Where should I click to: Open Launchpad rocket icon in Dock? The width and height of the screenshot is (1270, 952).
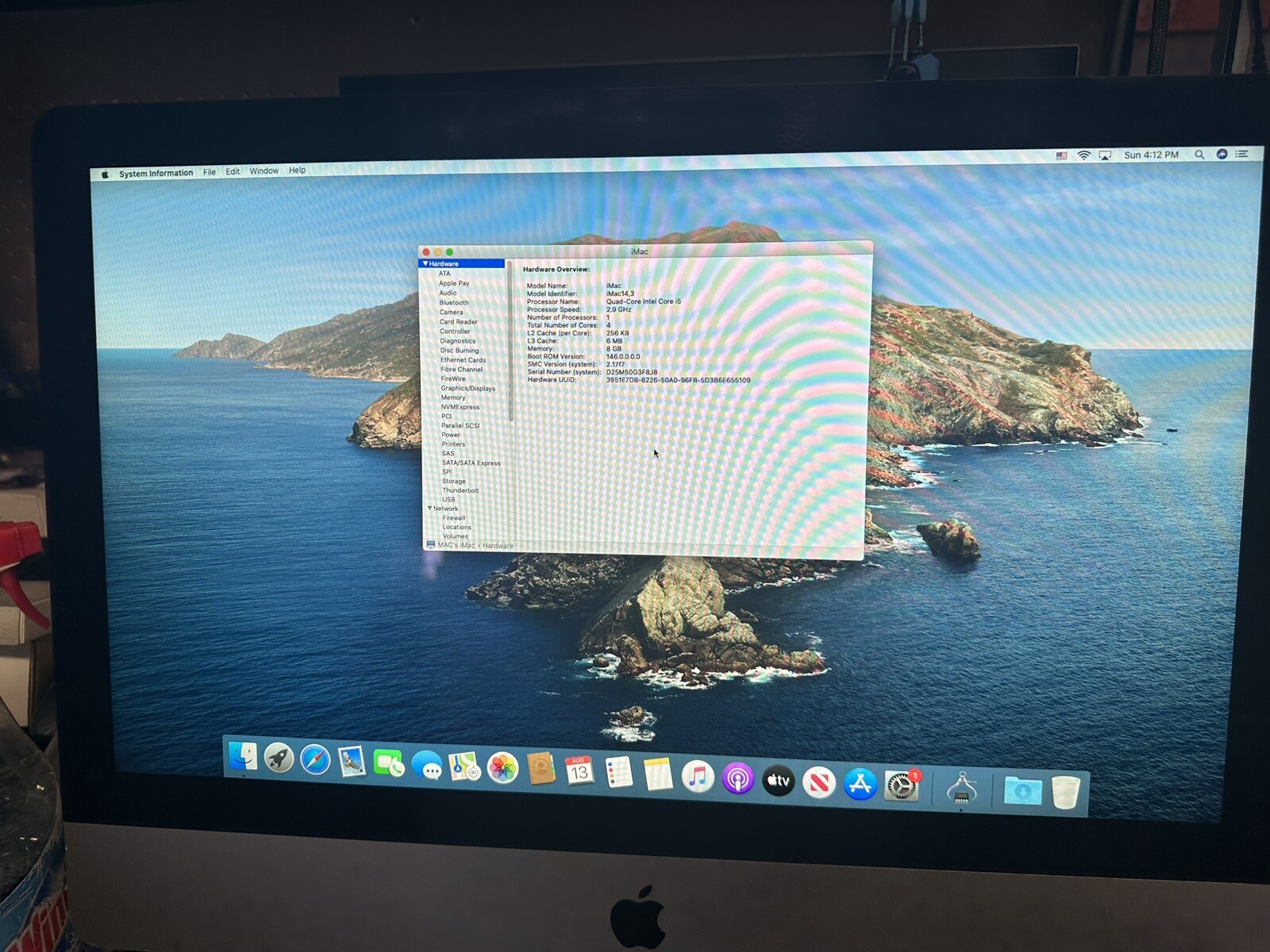click(279, 759)
